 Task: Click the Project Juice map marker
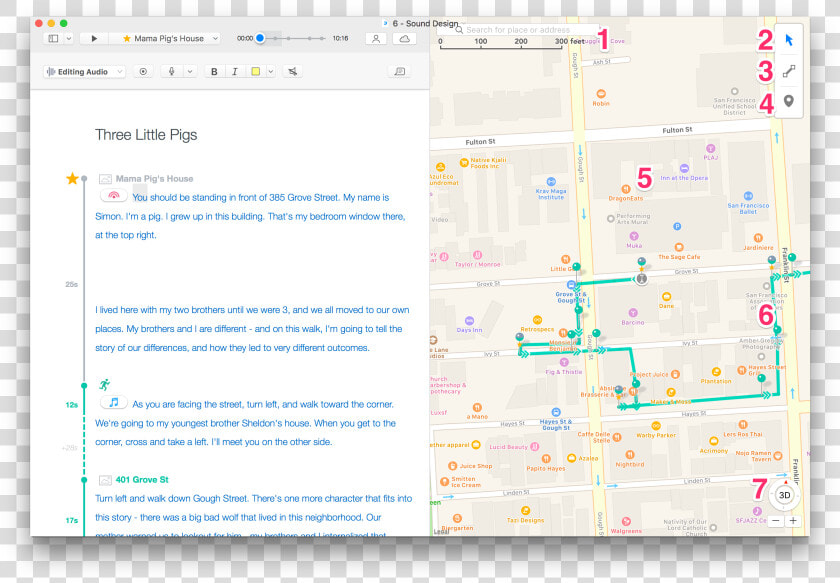pyautogui.click(x=676, y=374)
